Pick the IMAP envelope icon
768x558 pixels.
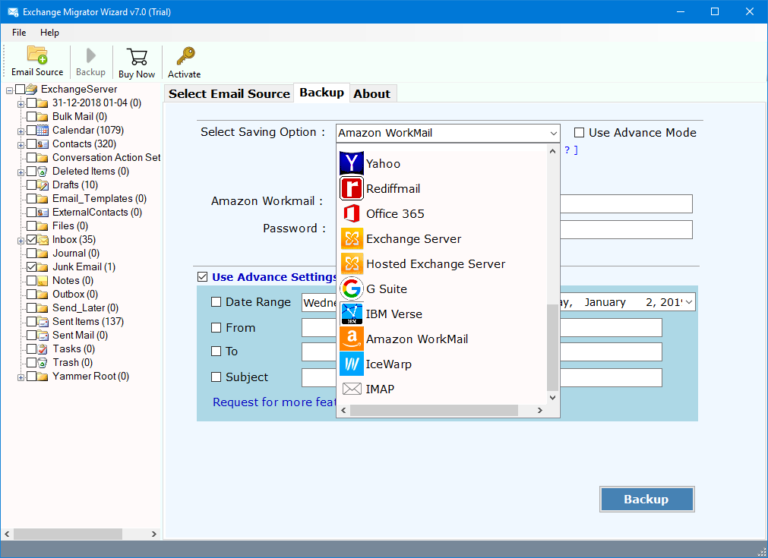coord(351,388)
